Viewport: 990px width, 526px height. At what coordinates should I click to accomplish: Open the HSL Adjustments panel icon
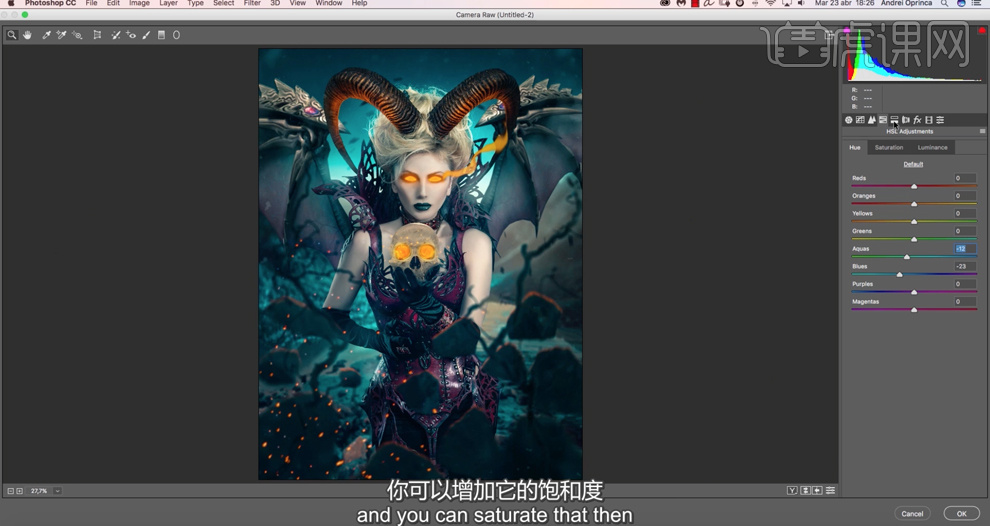point(883,120)
